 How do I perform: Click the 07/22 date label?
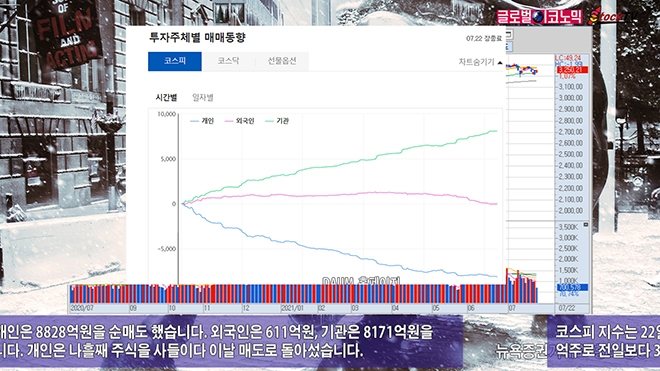(x=567, y=308)
